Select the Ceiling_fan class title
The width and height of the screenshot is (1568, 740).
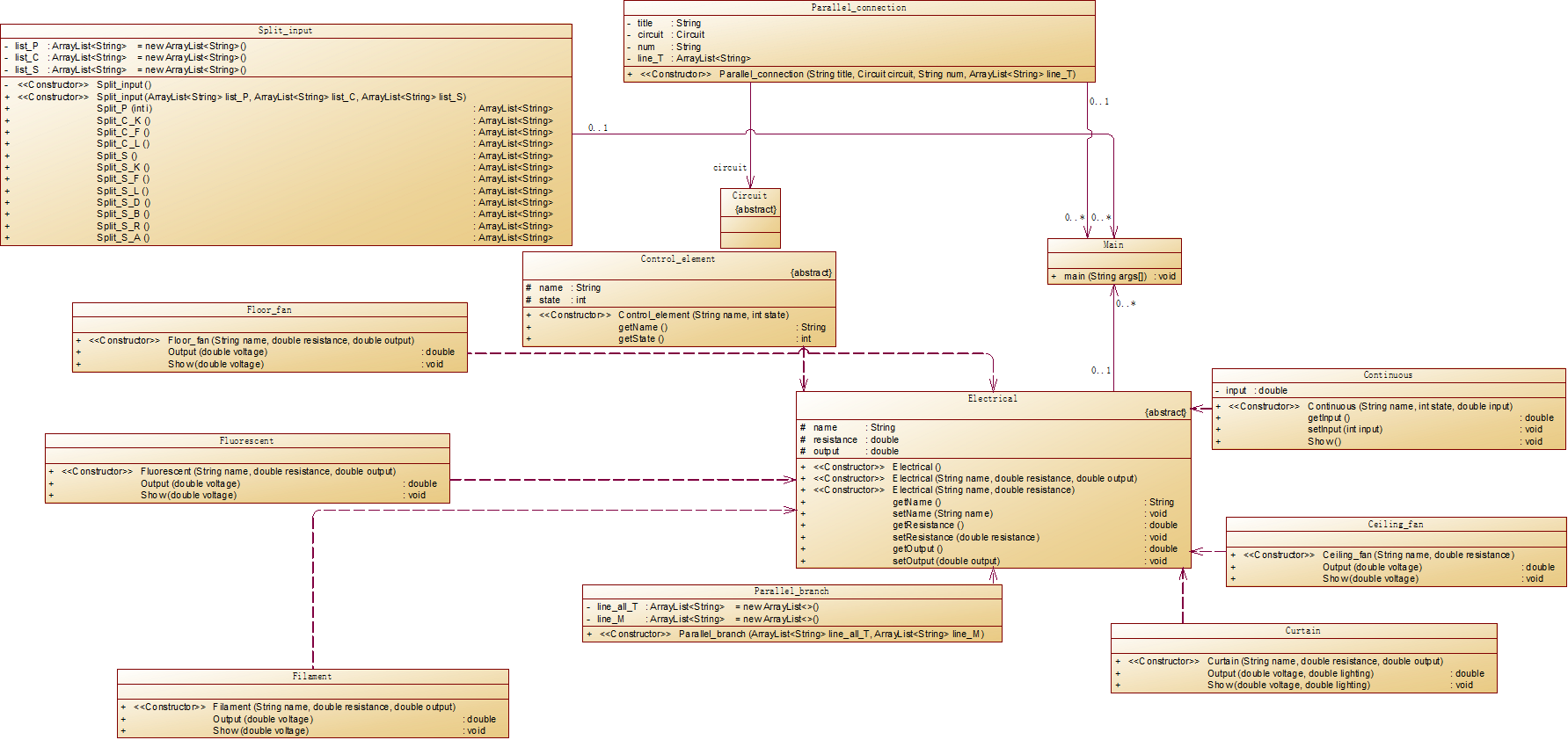[x=1396, y=525]
